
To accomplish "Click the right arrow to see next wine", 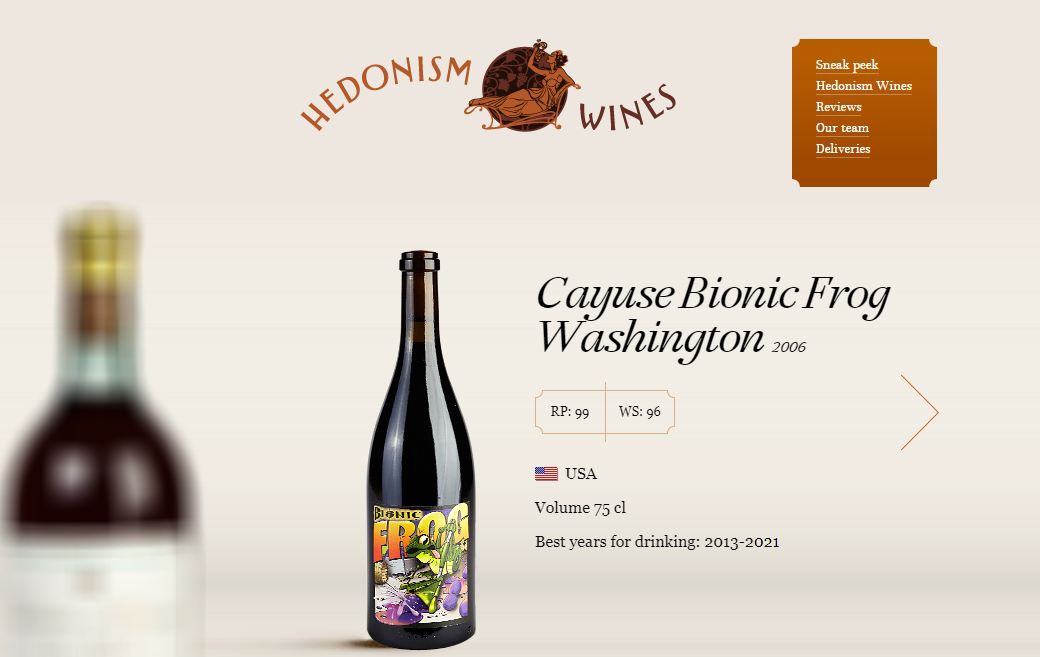I will [919, 412].
